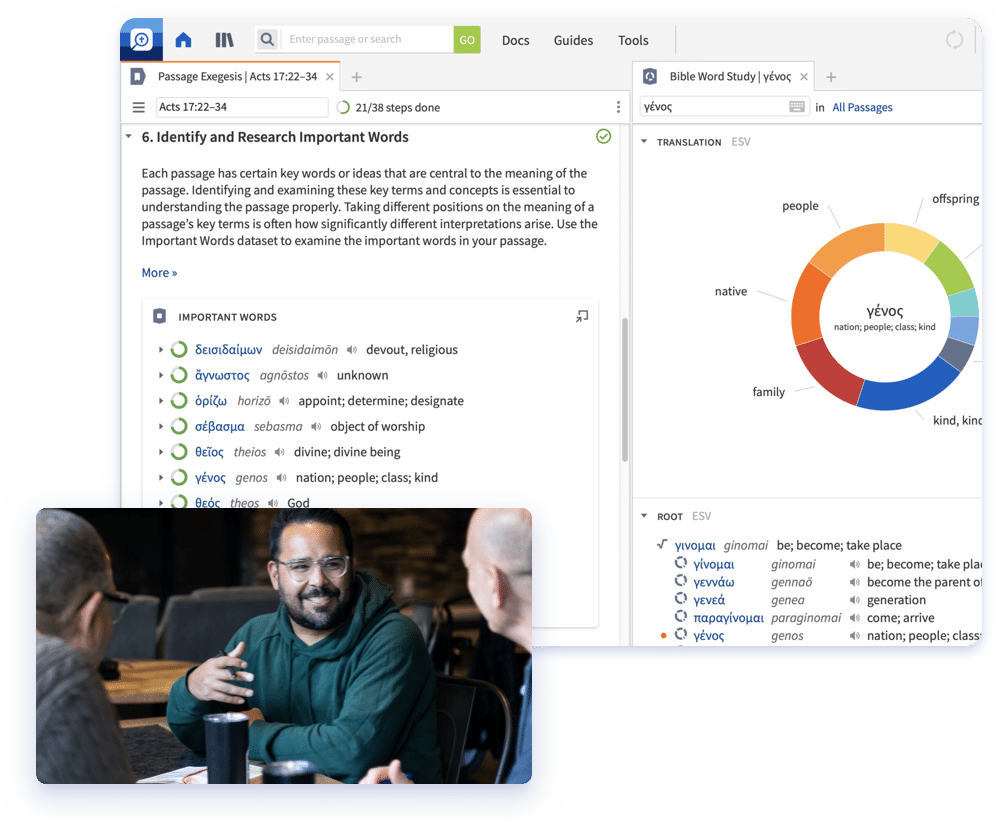Click the Logos app logo icon

141,40
